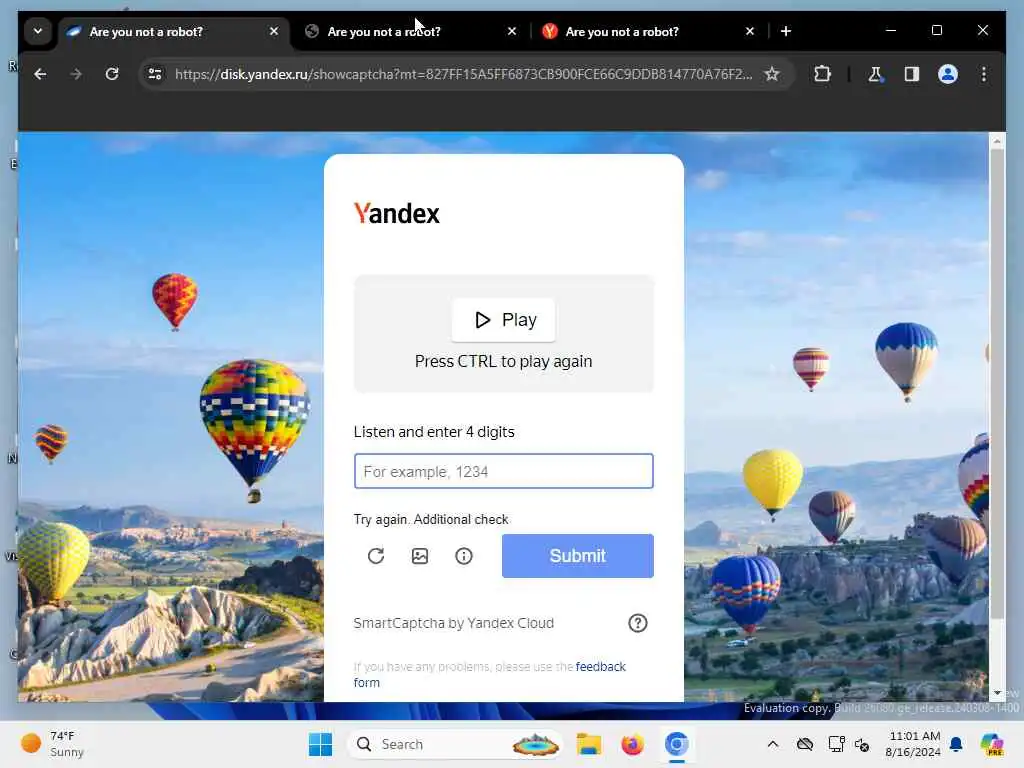Open the Chrome profile avatar
The height and width of the screenshot is (768, 1024).
948,74
